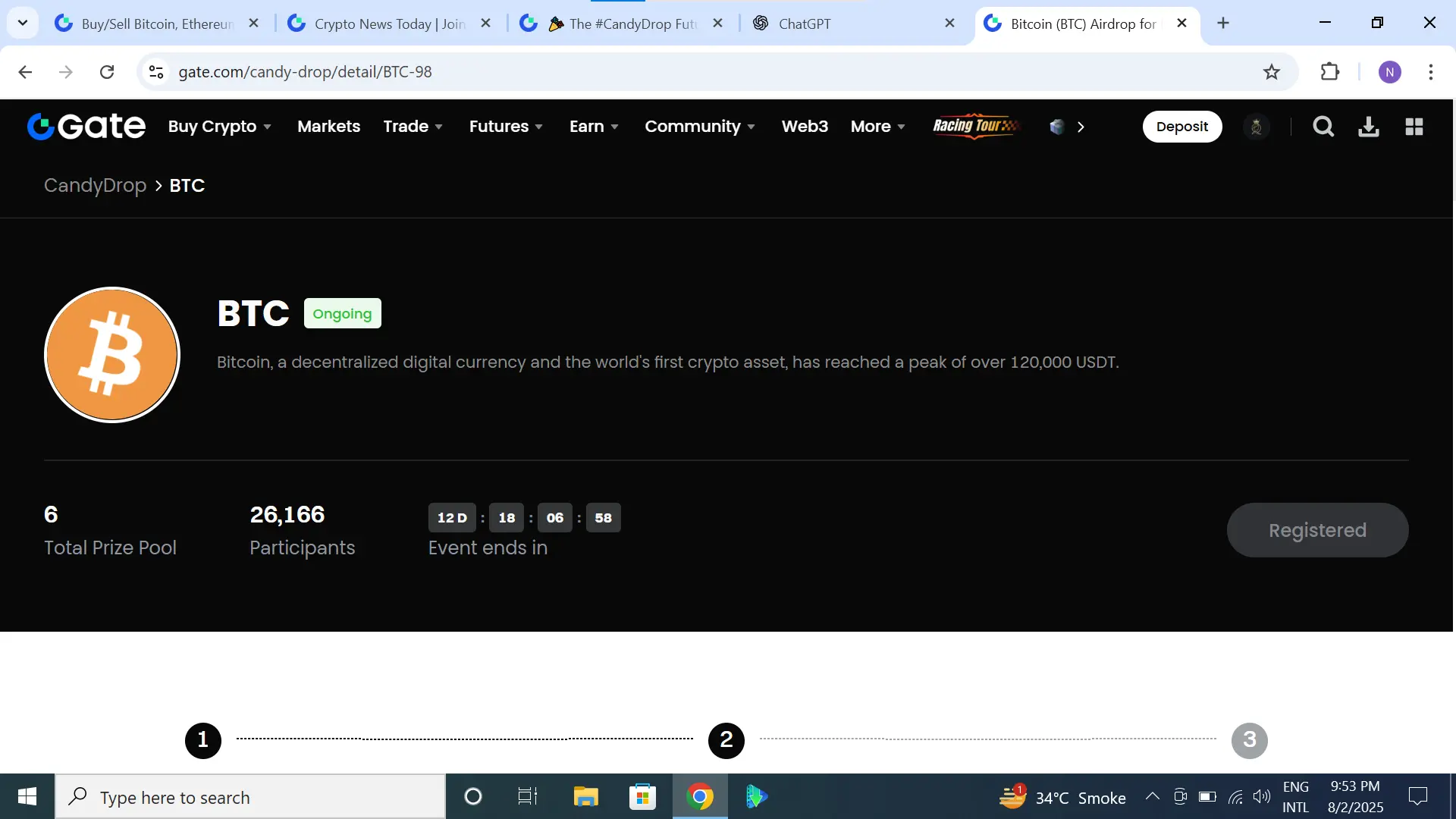Click Chrome icon in taskbar

pos(700,797)
